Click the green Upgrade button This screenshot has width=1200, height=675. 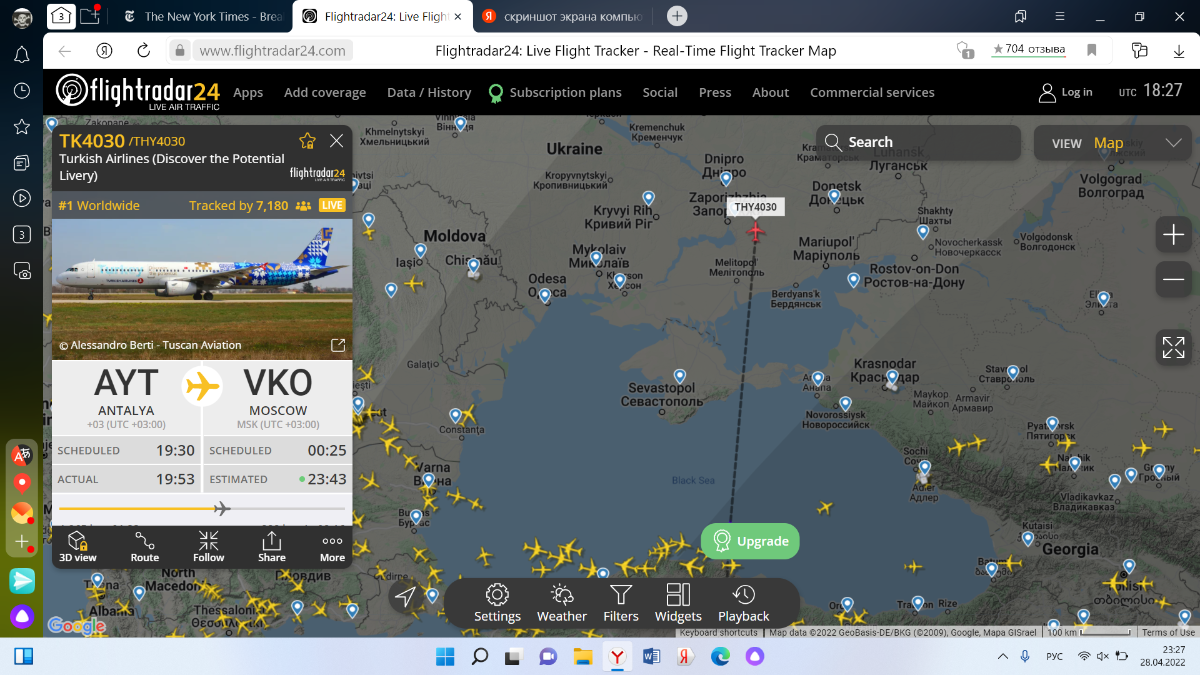tap(750, 541)
